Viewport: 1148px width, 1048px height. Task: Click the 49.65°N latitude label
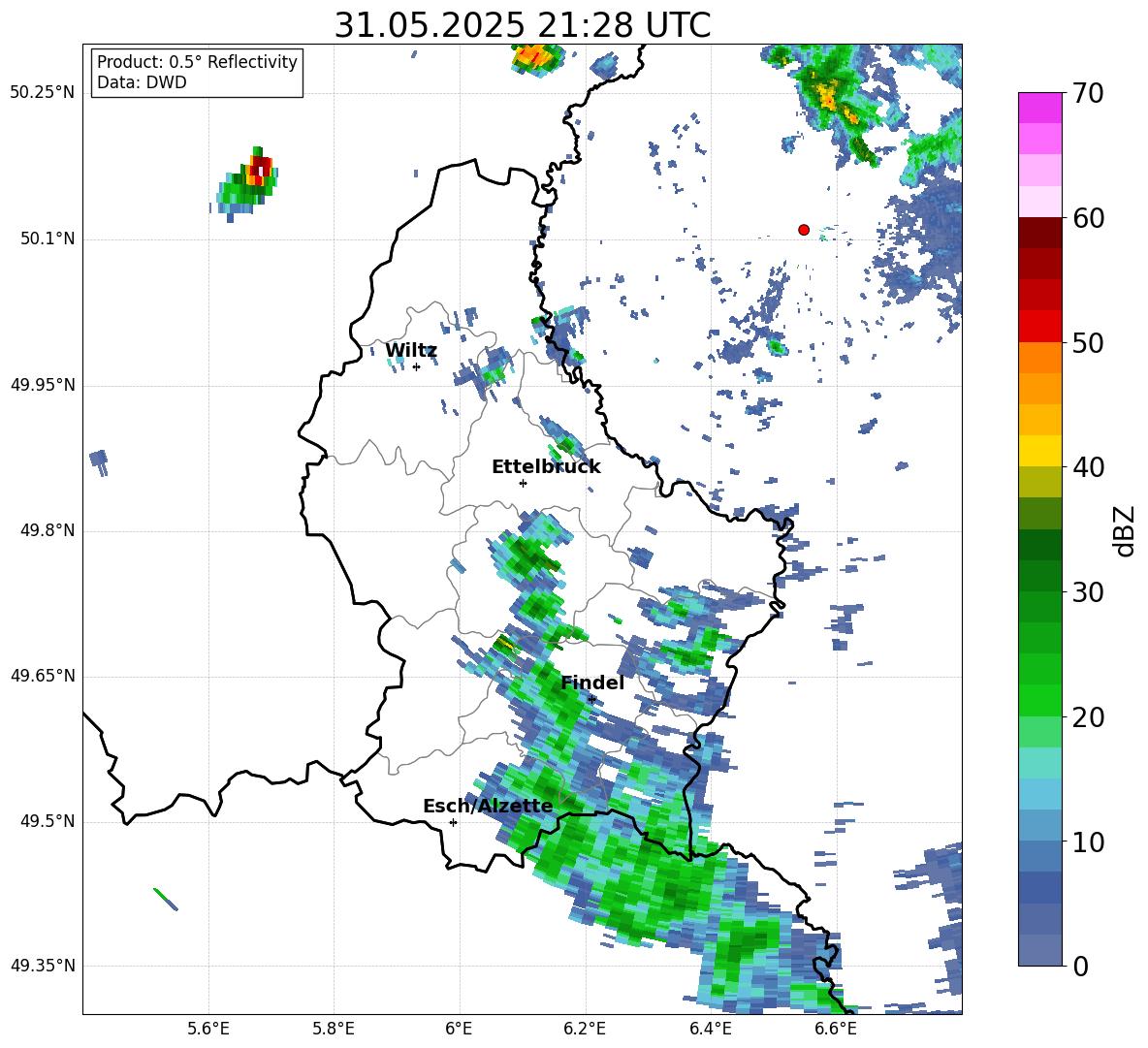coord(43,676)
